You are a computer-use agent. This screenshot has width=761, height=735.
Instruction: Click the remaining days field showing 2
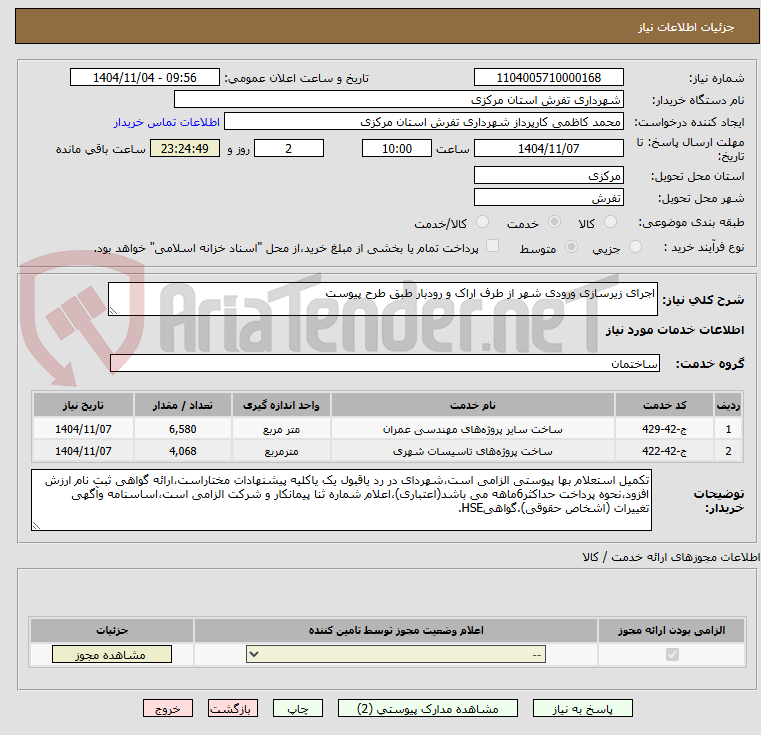(x=289, y=149)
